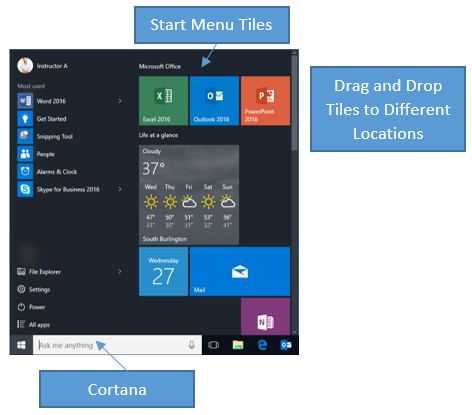Click the Instructor A account name
The width and height of the screenshot is (472, 415).
tap(52, 66)
